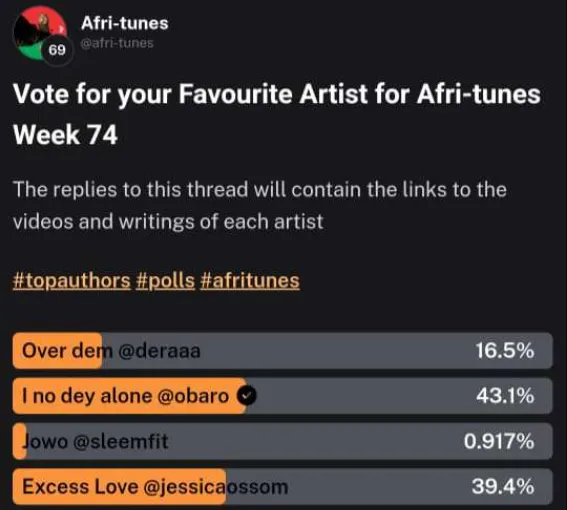
Task: Click the orange filled bar of Excess Love
Action: coord(119,486)
